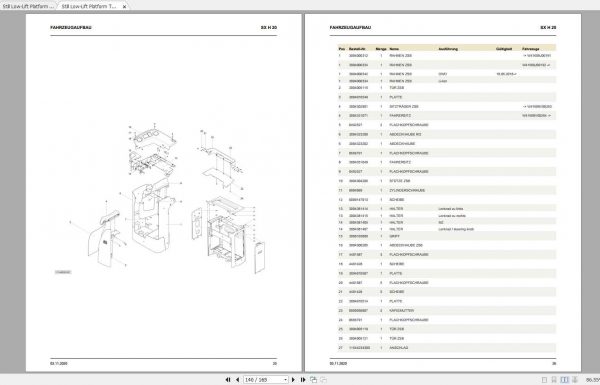Select single page layout icon
The height and width of the screenshot is (385, 600).
coord(544,380)
